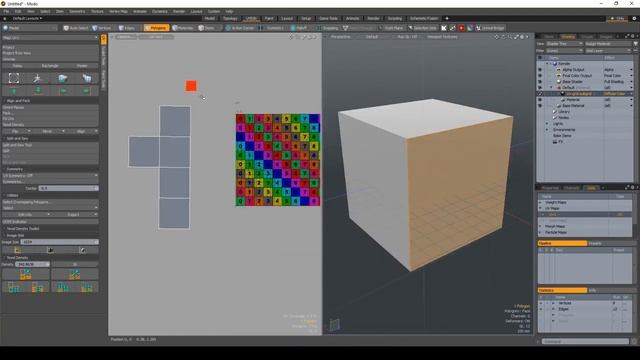
Task: Toggle visibility of the UV grid image layer
Action: tap(540, 93)
